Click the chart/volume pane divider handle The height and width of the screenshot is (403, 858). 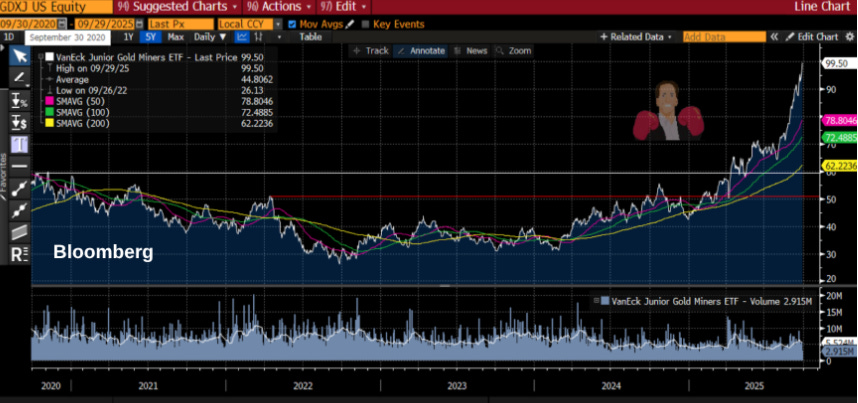tap(444, 286)
